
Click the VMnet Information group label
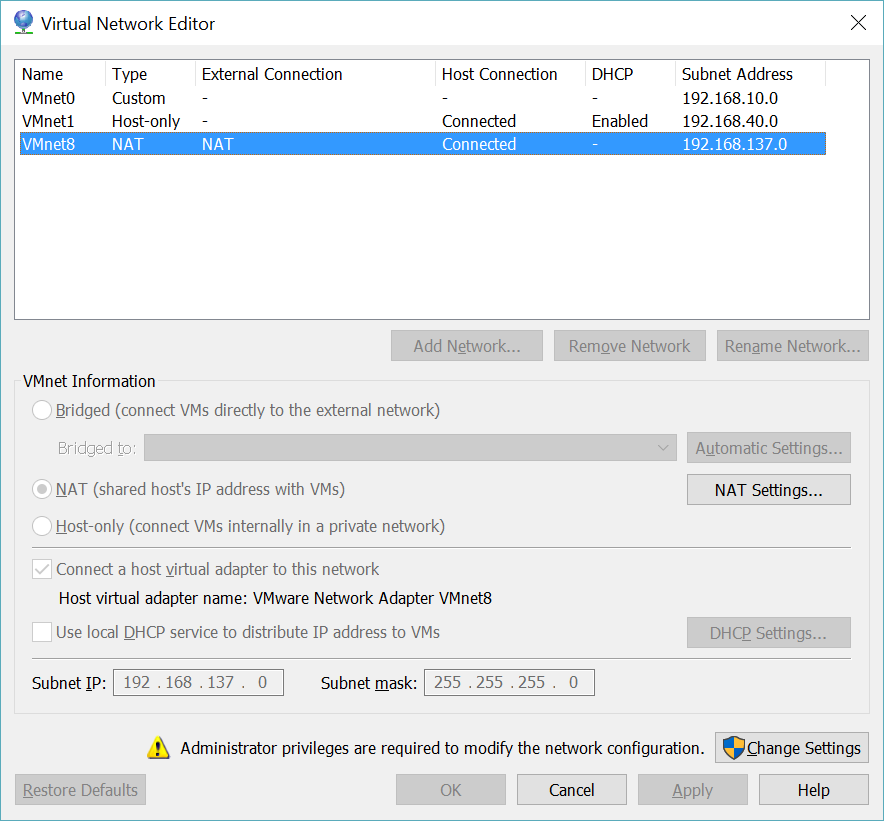[89, 381]
